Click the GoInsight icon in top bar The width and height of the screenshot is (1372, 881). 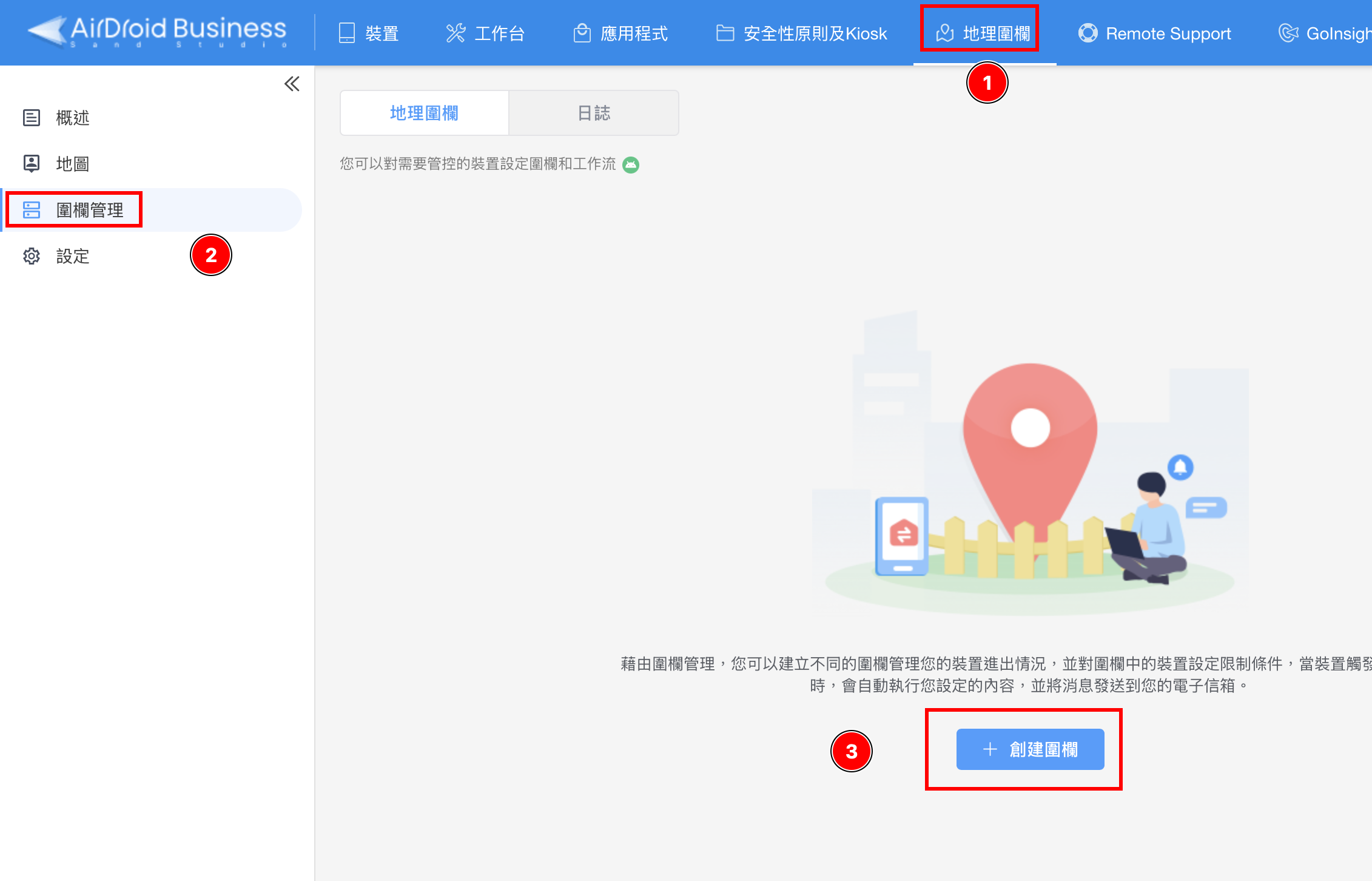tap(1288, 33)
